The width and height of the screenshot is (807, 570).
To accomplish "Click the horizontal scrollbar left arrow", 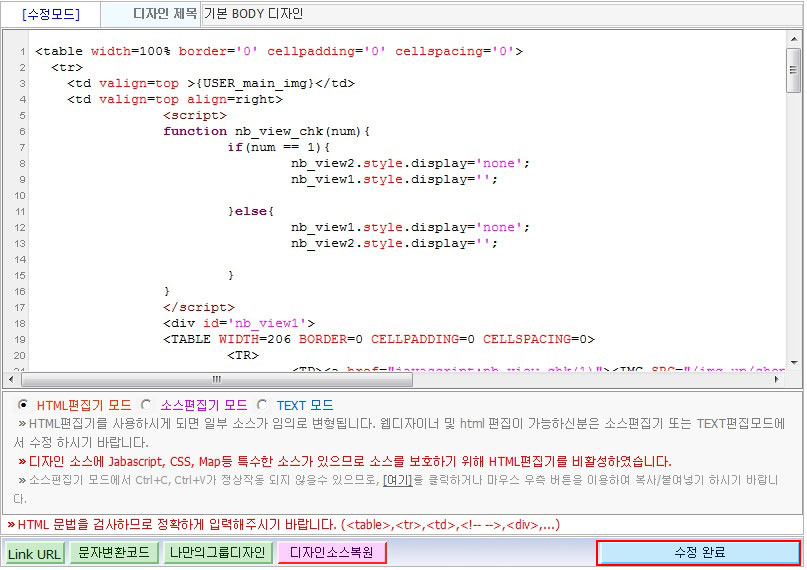I will [x=11, y=379].
